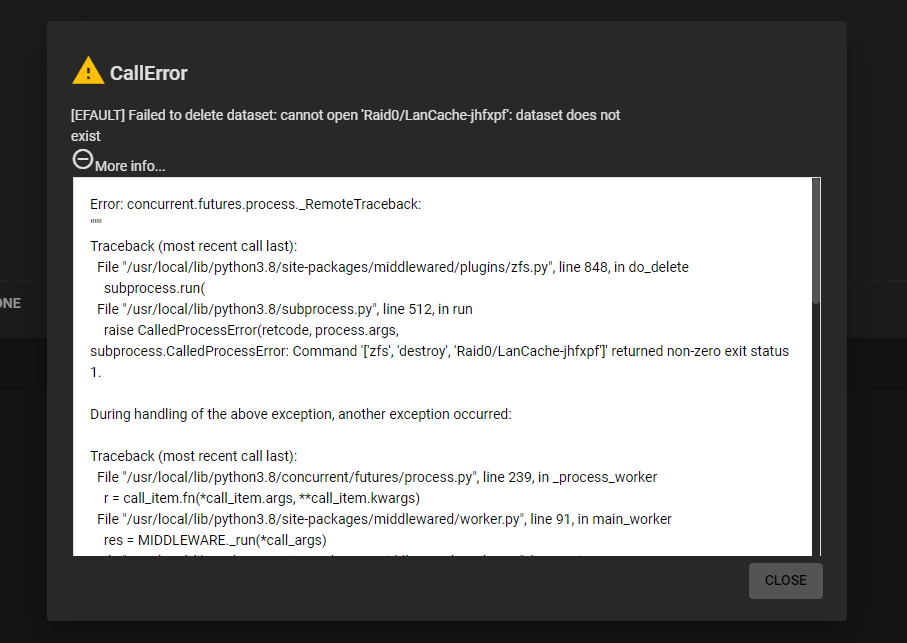The height and width of the screenshot is (643, 907).
Task: Click the zfs.py line 848 do_delete entry
Action: pos(392,267)
